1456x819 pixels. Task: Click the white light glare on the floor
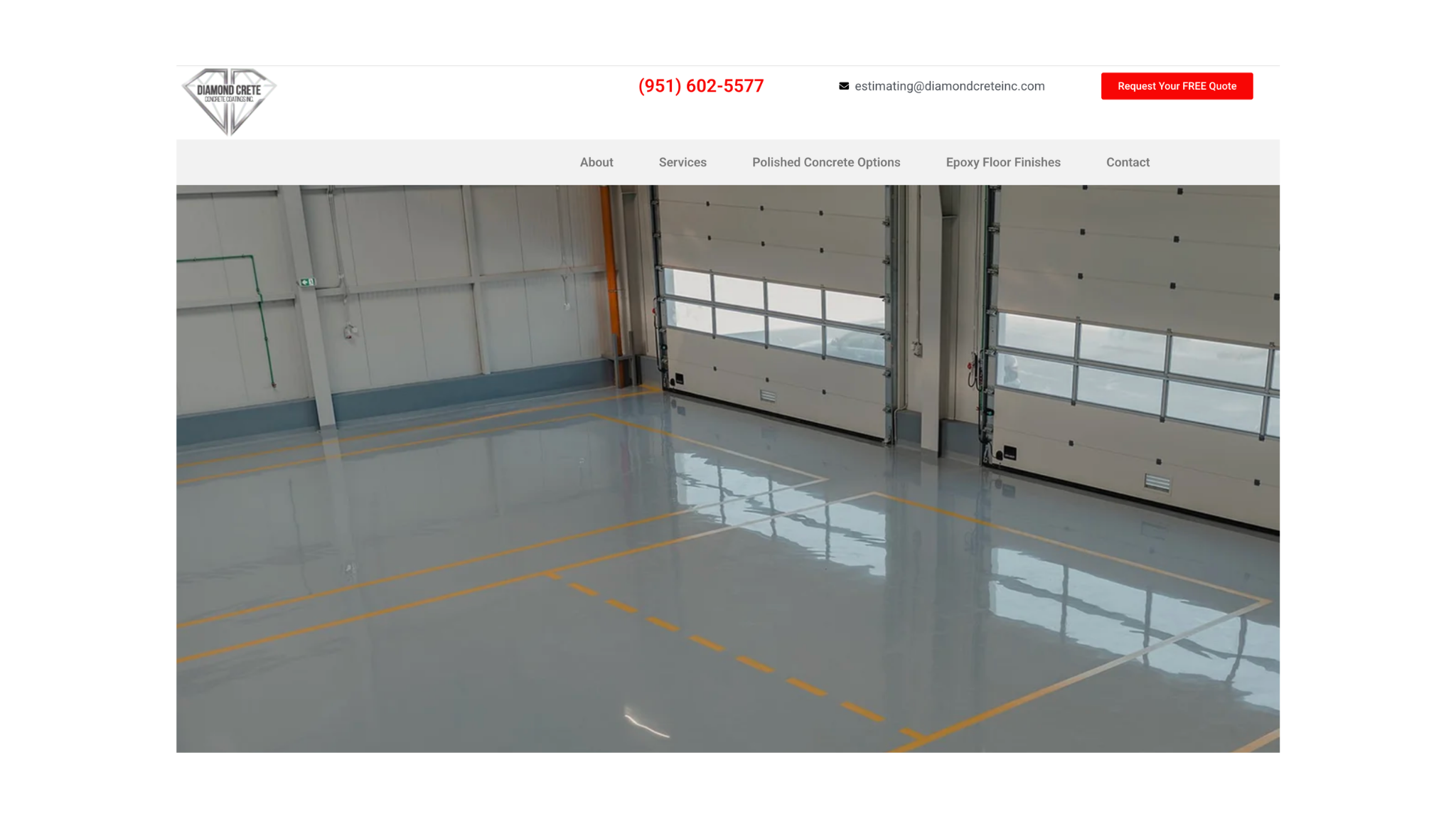(646, 723)
